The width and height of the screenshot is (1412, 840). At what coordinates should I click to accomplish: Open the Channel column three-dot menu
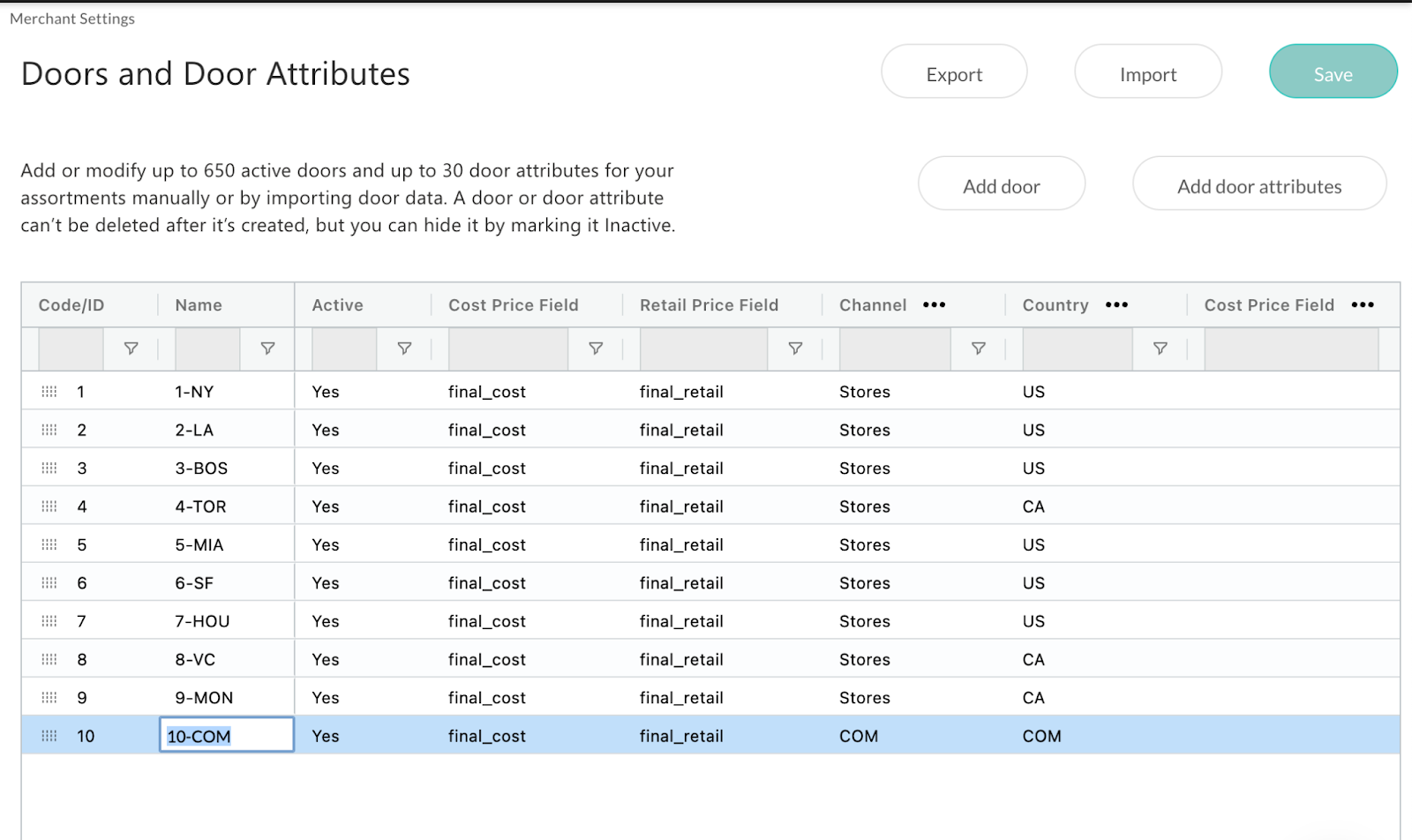934,304
